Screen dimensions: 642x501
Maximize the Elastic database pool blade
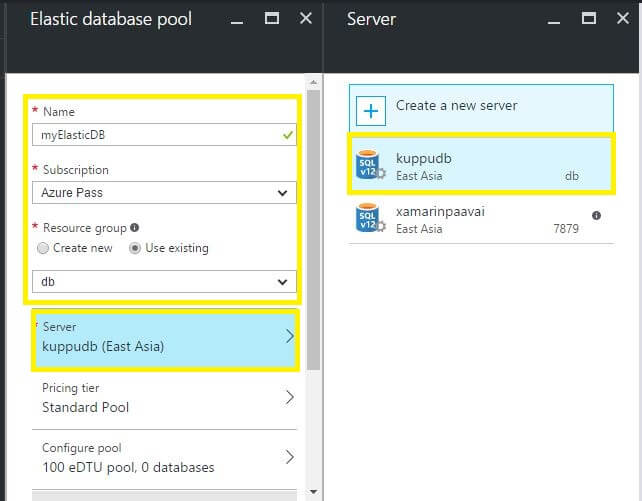pos(271,18)
